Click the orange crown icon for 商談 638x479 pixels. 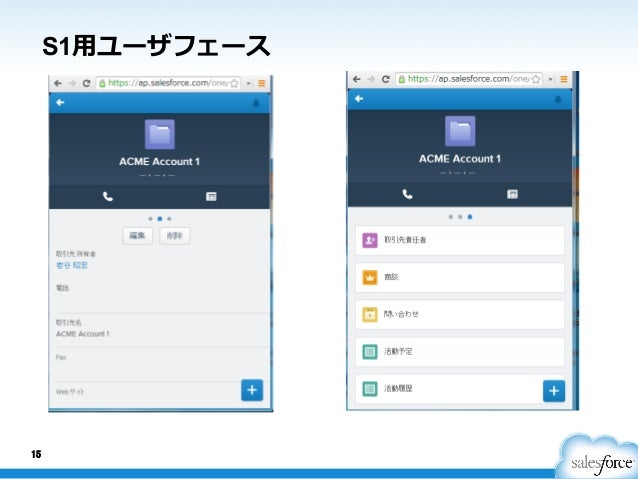coord(370,278)
